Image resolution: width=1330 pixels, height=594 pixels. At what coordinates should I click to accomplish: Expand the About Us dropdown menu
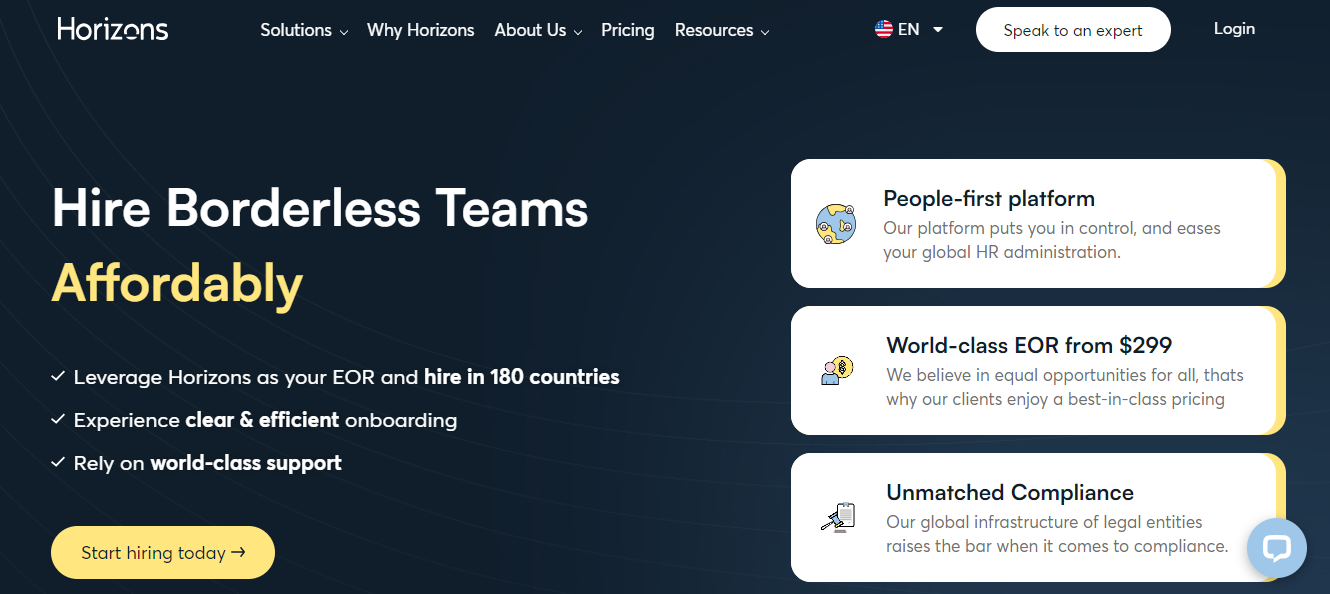[x=538, y=30]
